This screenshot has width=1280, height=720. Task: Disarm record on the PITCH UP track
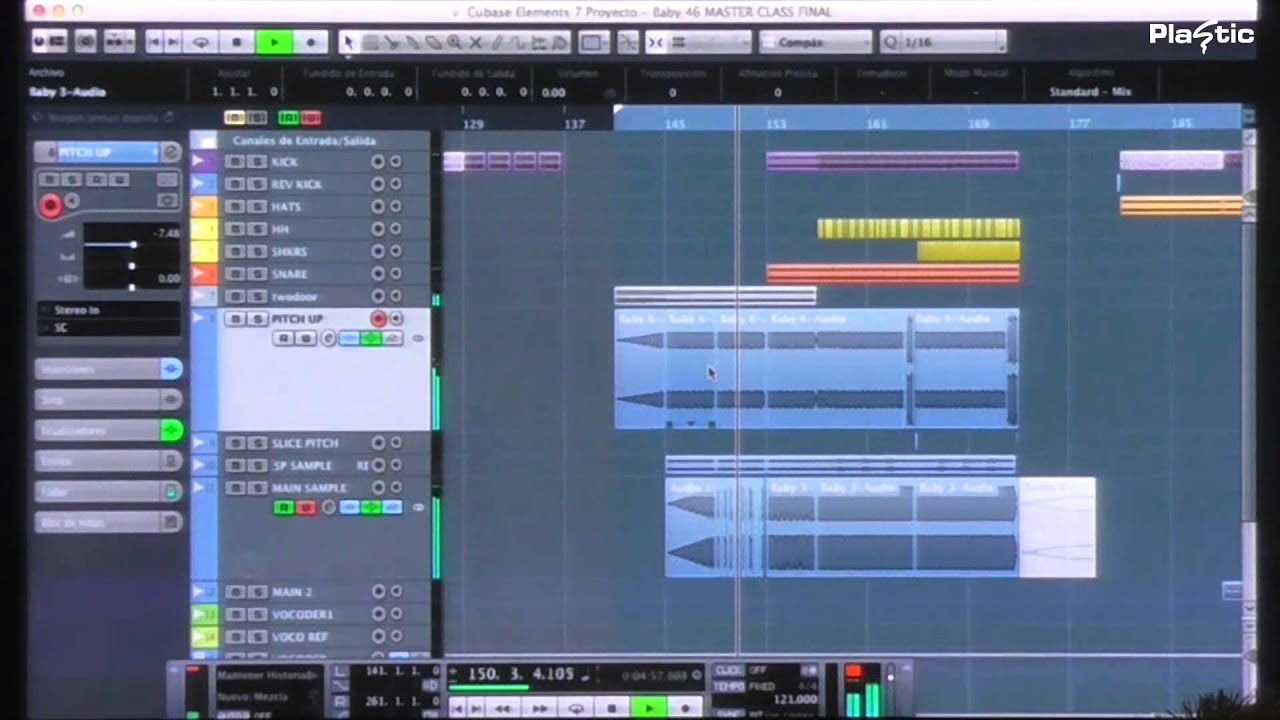378,319
